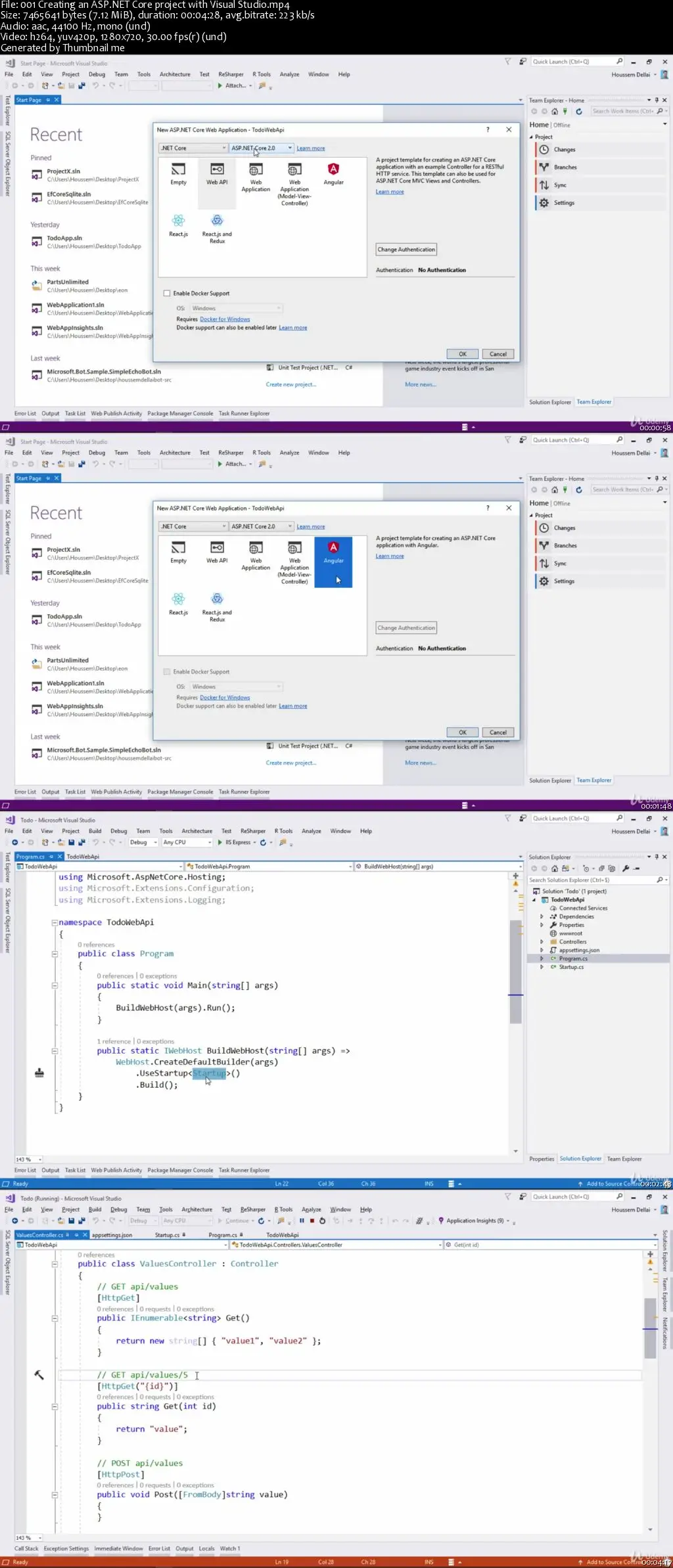Select Web Application template in 00:00:58 frame
This screenshot has width=673, height=1568.
pos(256,177)
